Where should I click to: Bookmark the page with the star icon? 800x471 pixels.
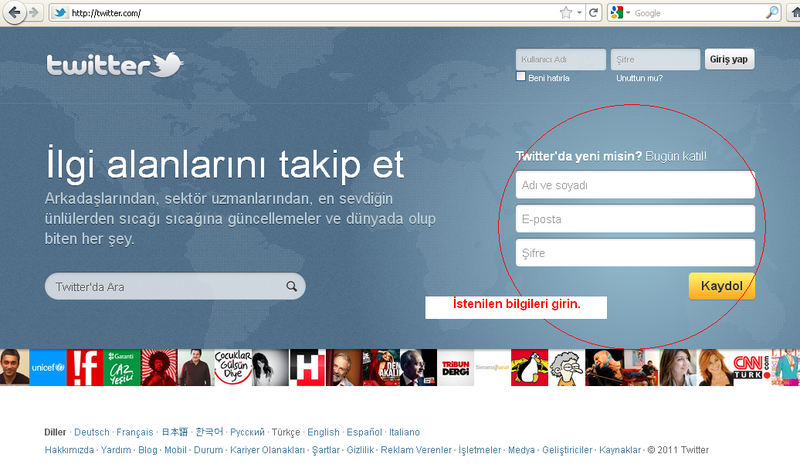[x=565, y=13]
